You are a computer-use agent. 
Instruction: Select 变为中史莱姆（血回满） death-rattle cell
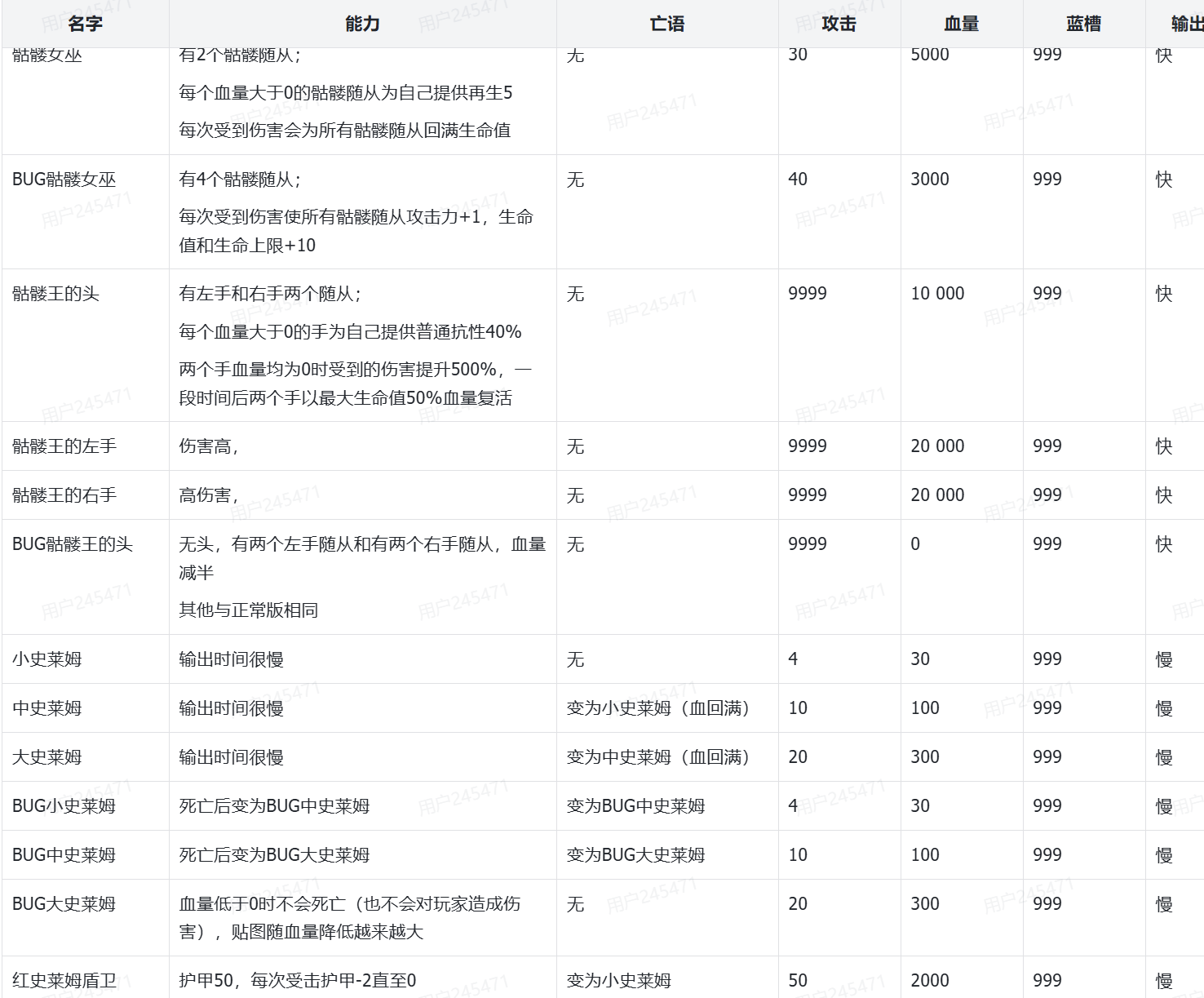657,757
